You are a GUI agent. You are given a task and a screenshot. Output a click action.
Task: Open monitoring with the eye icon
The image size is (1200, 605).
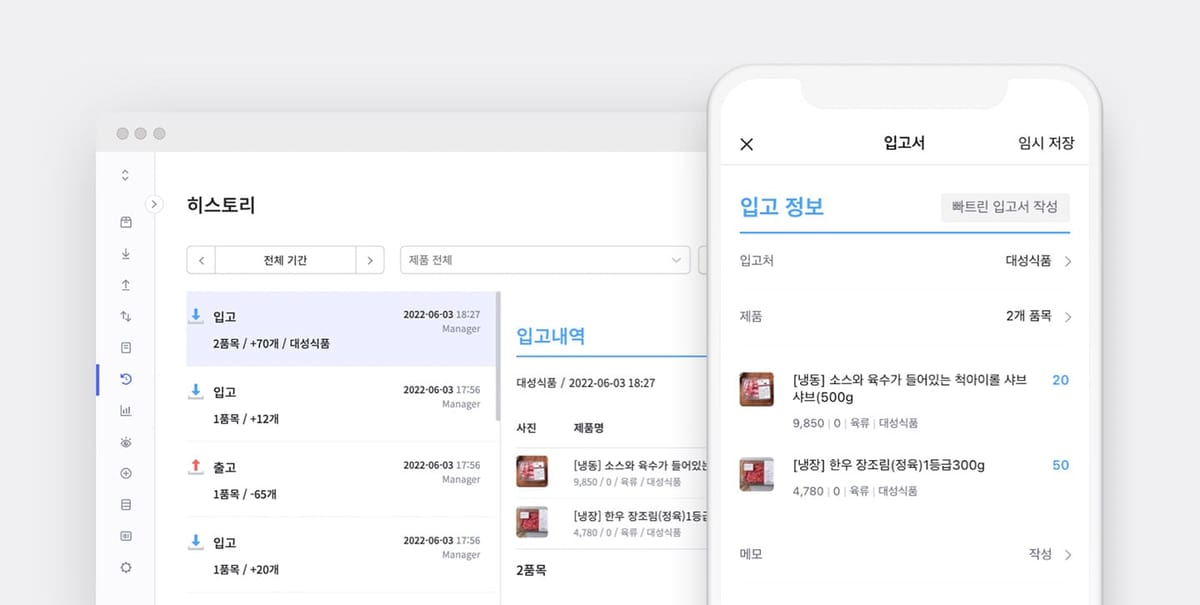tap(125, 441)
